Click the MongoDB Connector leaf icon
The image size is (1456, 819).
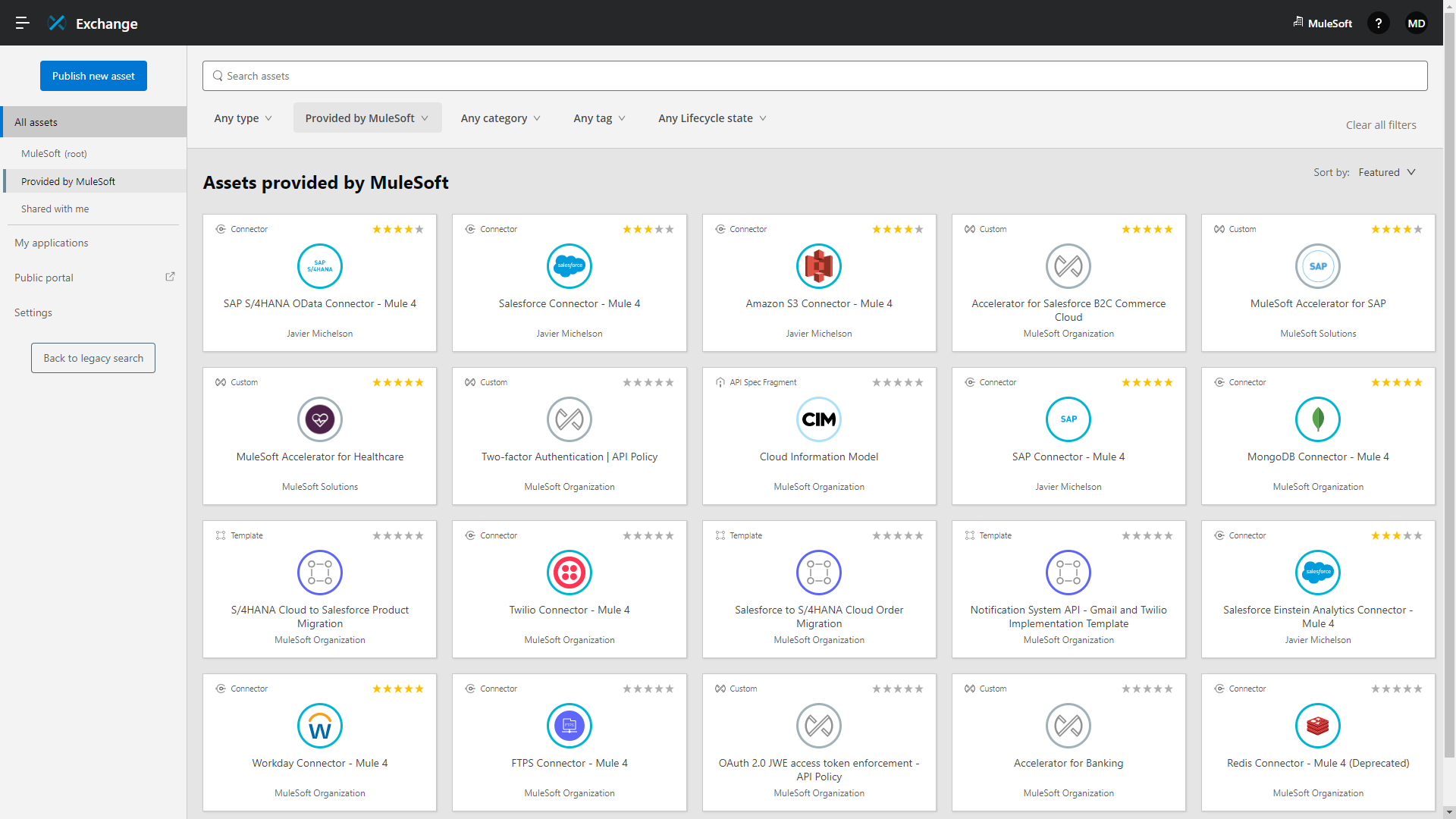coord(1317,419)
